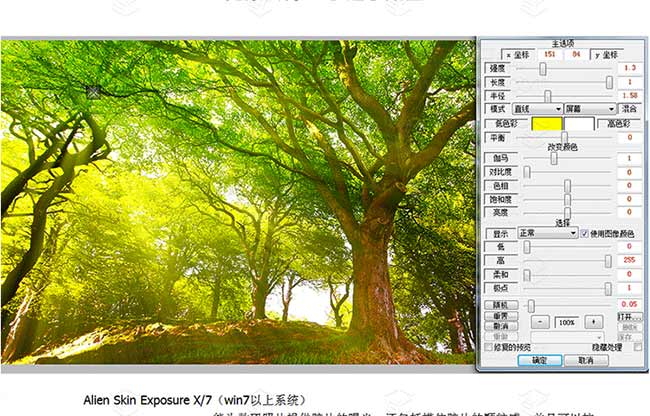The width and height of the screenshot is (650, 416).
Task: Pick the white high color swatch
Action: [579, 123]
